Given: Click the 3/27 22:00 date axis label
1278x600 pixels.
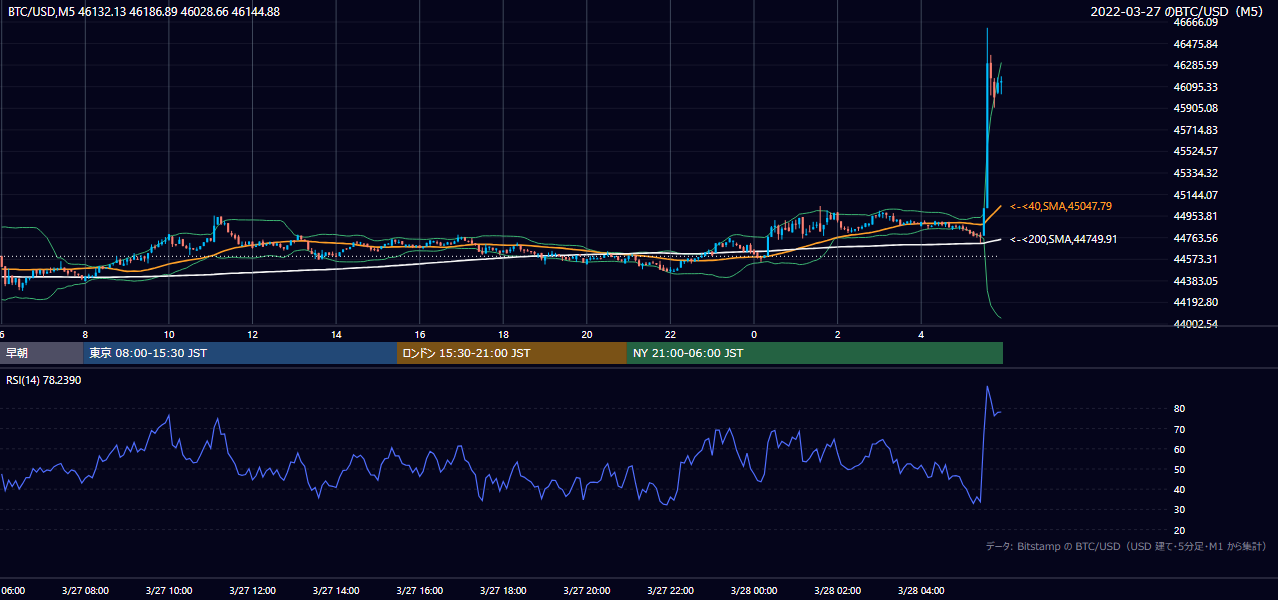Looking at the screenshot, I should click(x=670, y=591).
